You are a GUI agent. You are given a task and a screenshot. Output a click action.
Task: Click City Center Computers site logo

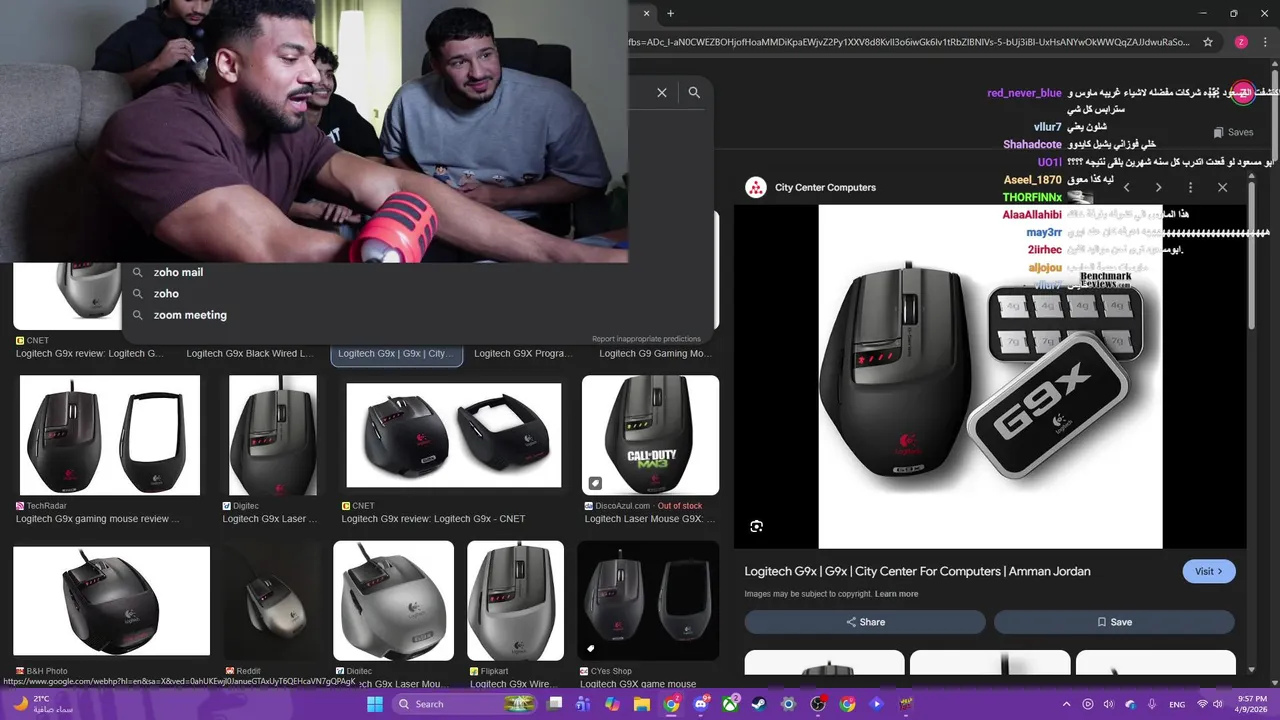click(756, 187)
